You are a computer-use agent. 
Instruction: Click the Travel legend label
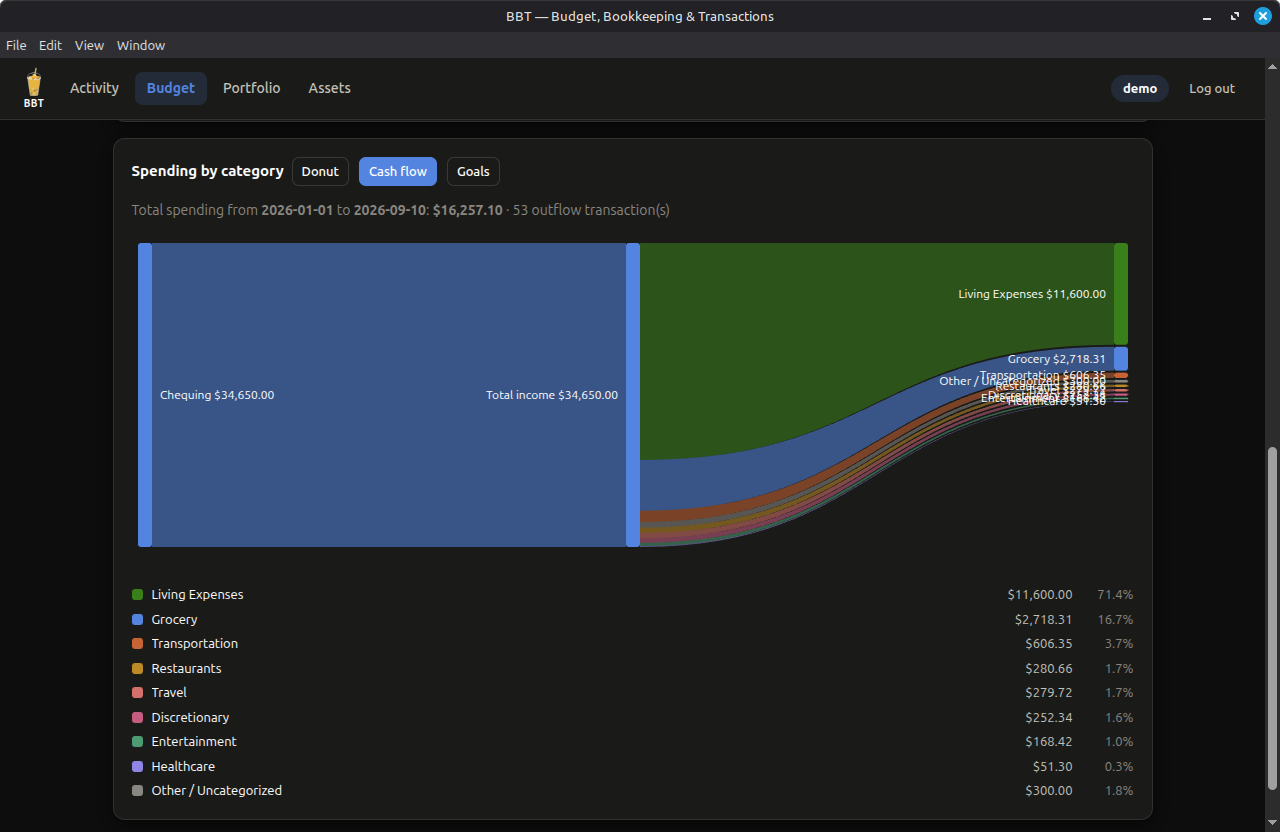169,692
